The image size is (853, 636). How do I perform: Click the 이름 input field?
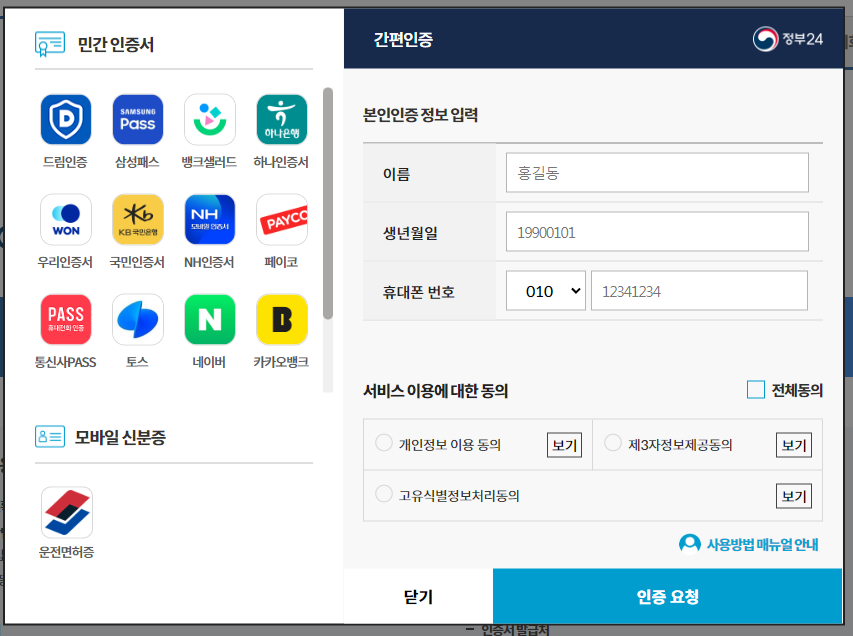click(x=657, y=172)
